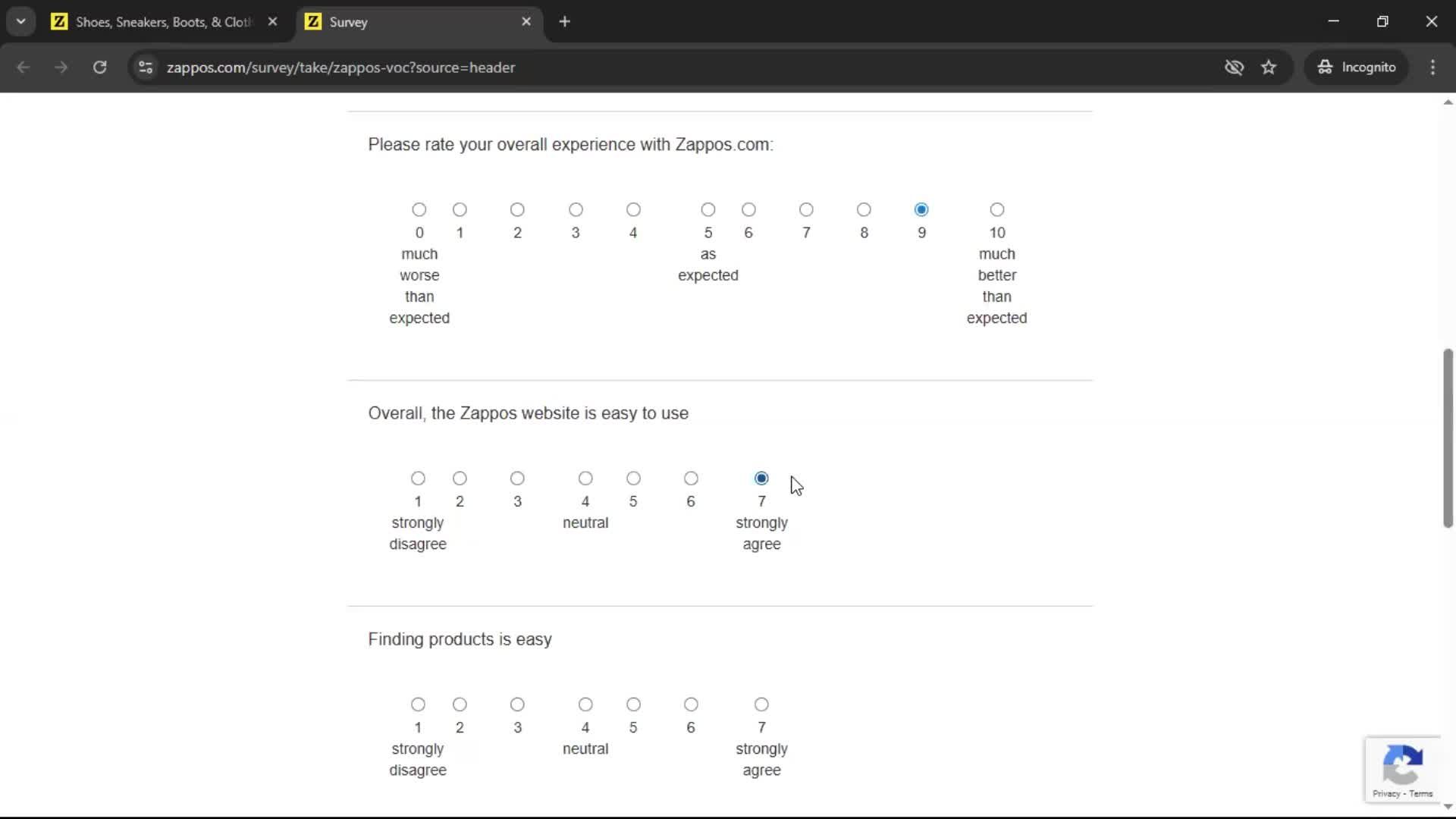Open the tab search dropdown arrow
This screenshot has width=1456, height=819.
coord(21,22)
